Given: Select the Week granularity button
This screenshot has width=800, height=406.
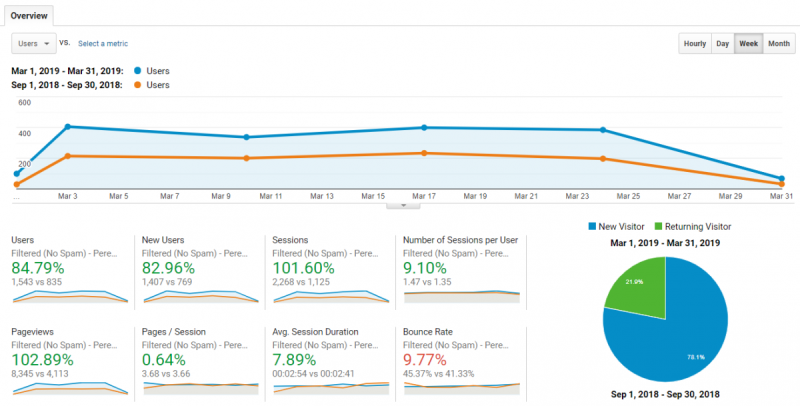Looking at the screenshot, I should pos(747,44).
